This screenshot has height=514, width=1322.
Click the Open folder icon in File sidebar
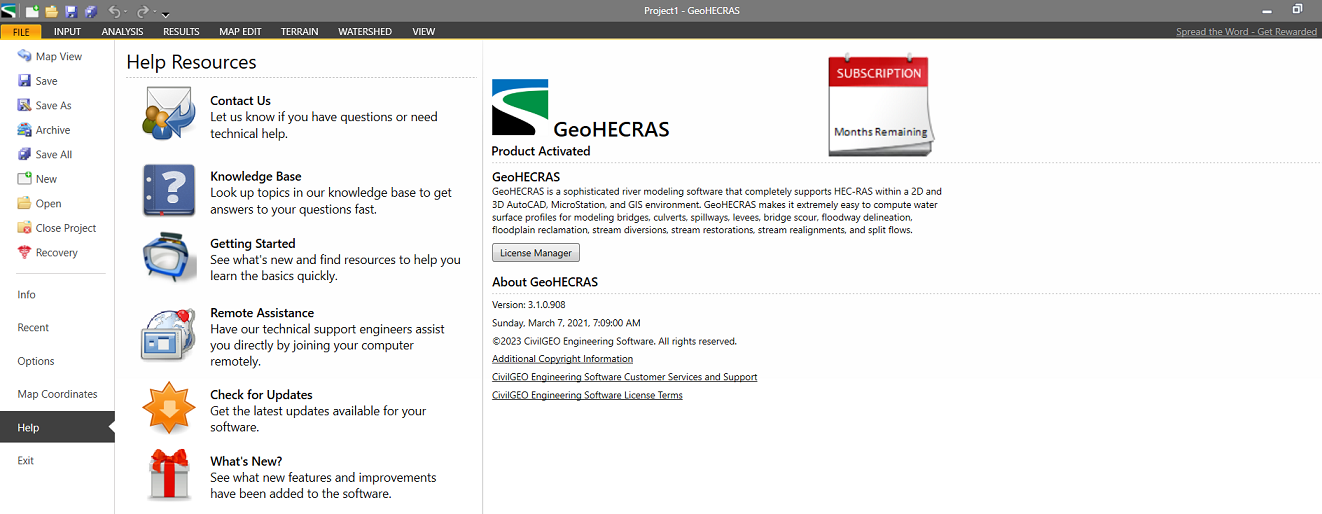(x=25, y=203)
